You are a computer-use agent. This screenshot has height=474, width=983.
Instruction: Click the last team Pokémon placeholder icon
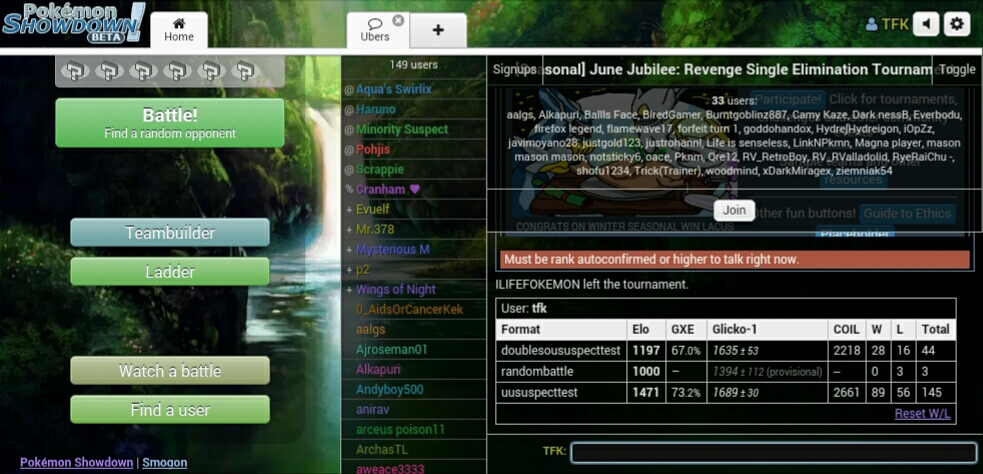245,71
